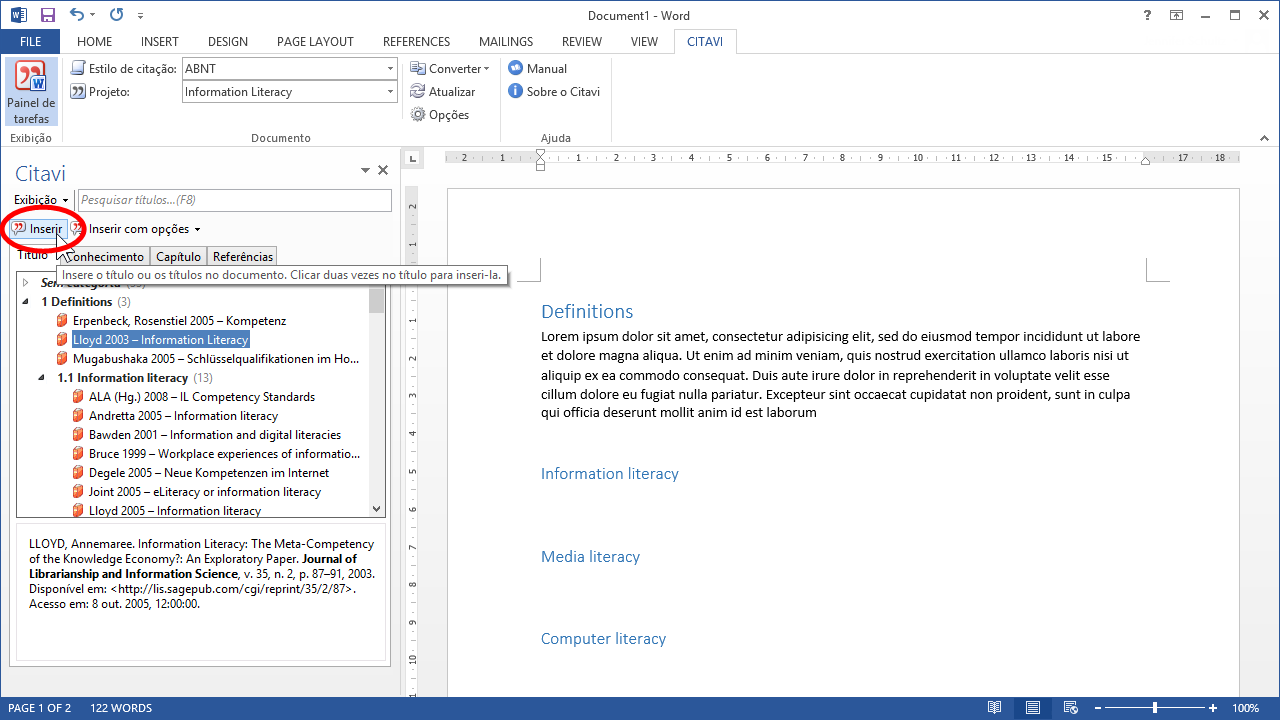The width and height of the screenshot is (1280, 720).
Task: Open the DESIGN ribbon tab
Action: tap(228, 42)
